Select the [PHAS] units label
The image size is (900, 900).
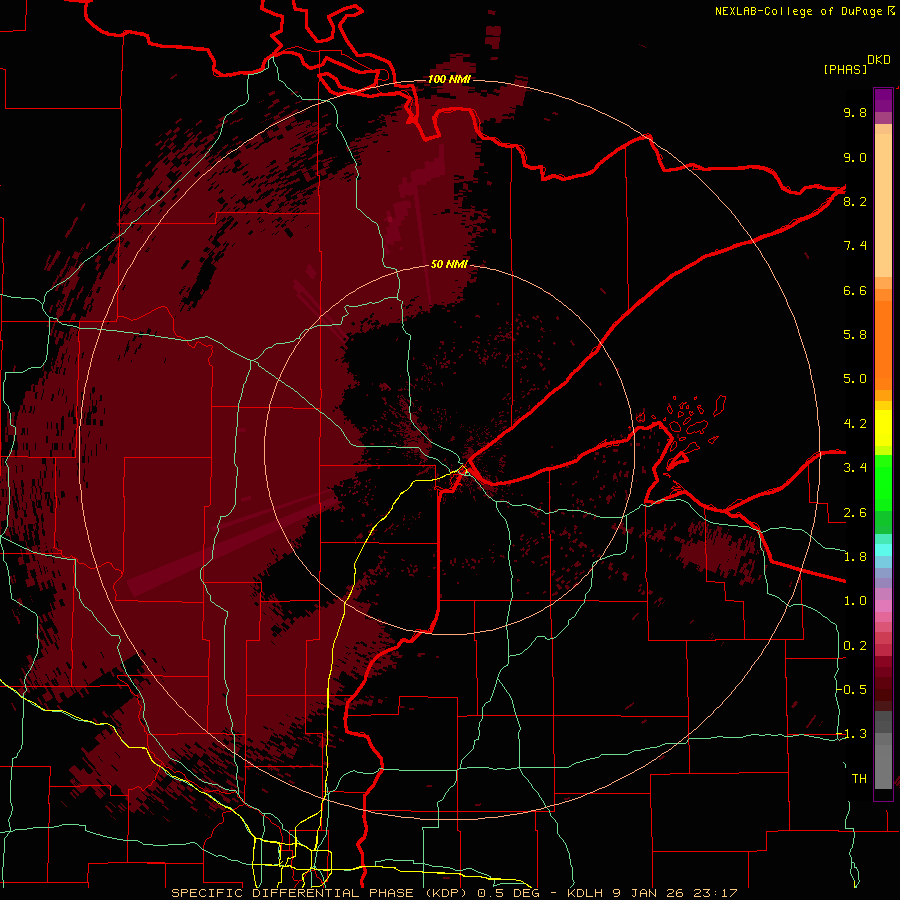tap(845, 69)
